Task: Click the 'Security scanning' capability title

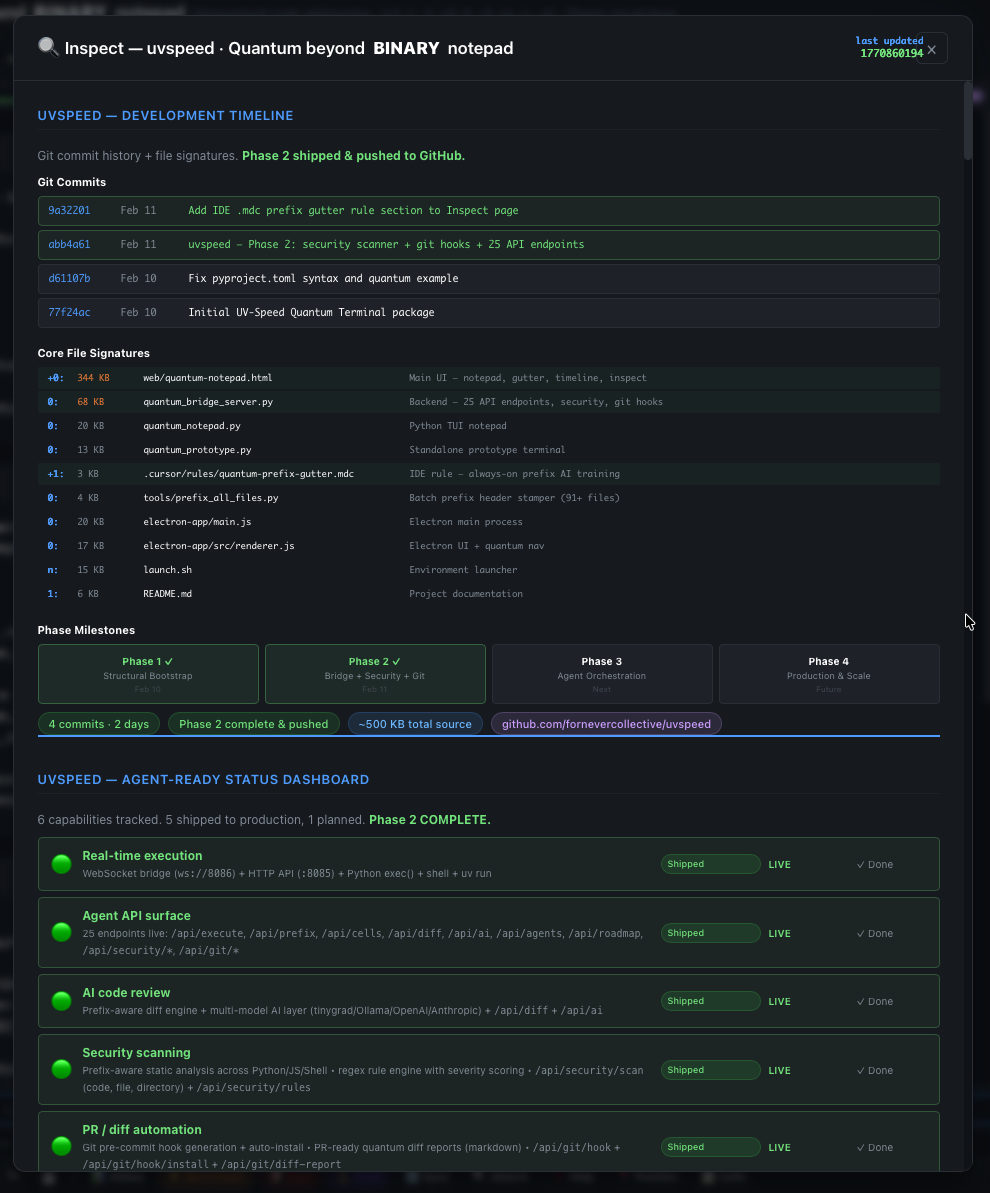Action: pyautogui.click(x=136, y=1053)
